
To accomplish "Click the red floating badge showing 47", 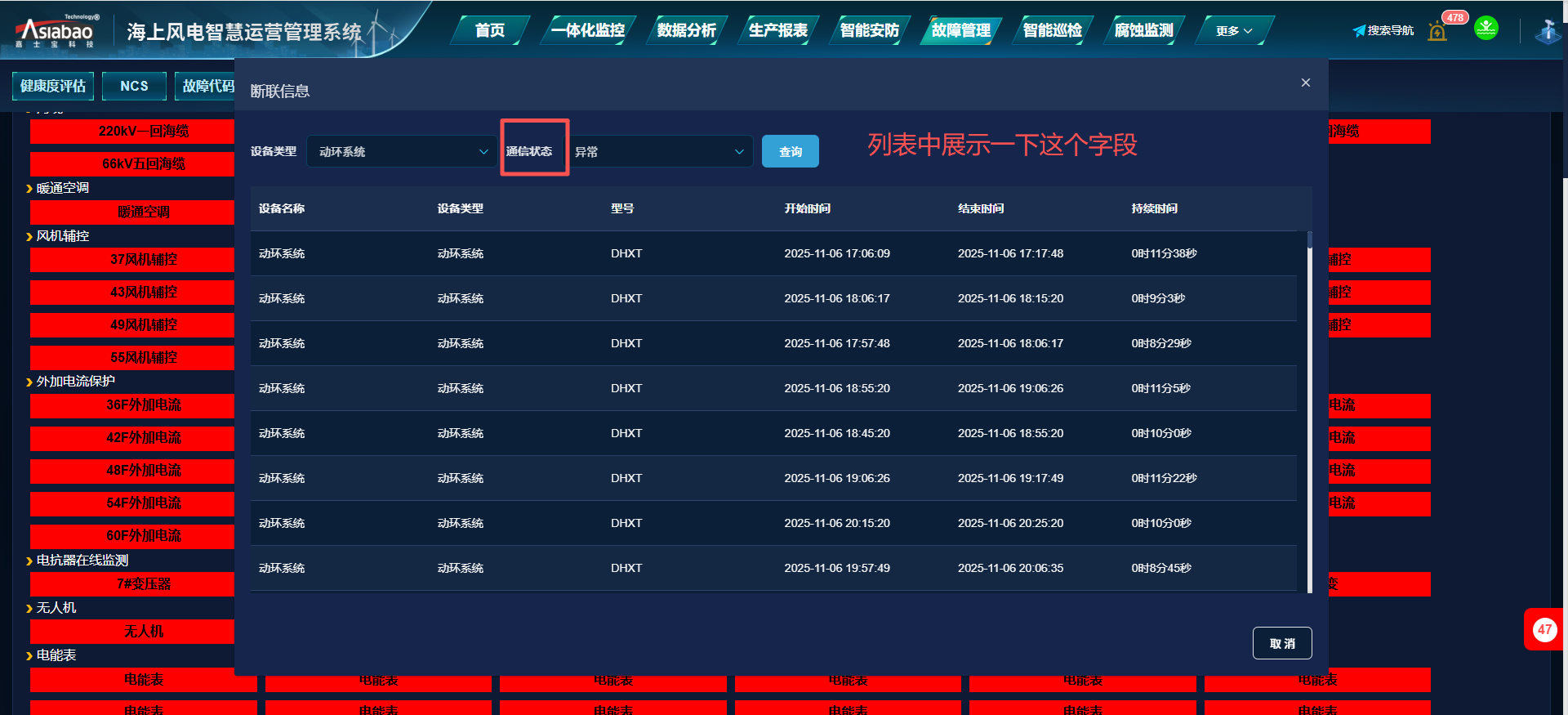I will [1543, 629].
